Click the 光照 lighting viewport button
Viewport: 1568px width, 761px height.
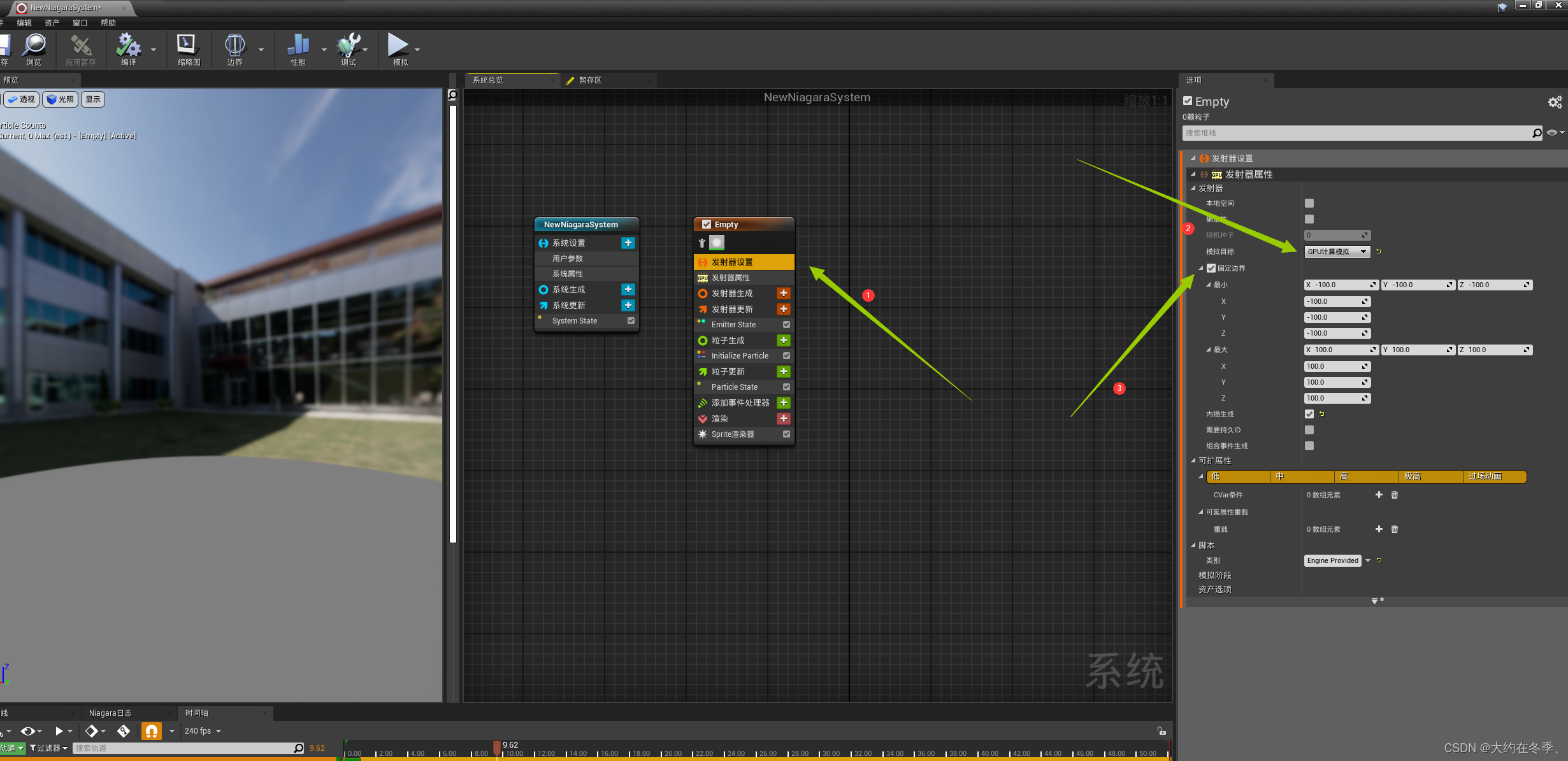click(x=61, y=99)
